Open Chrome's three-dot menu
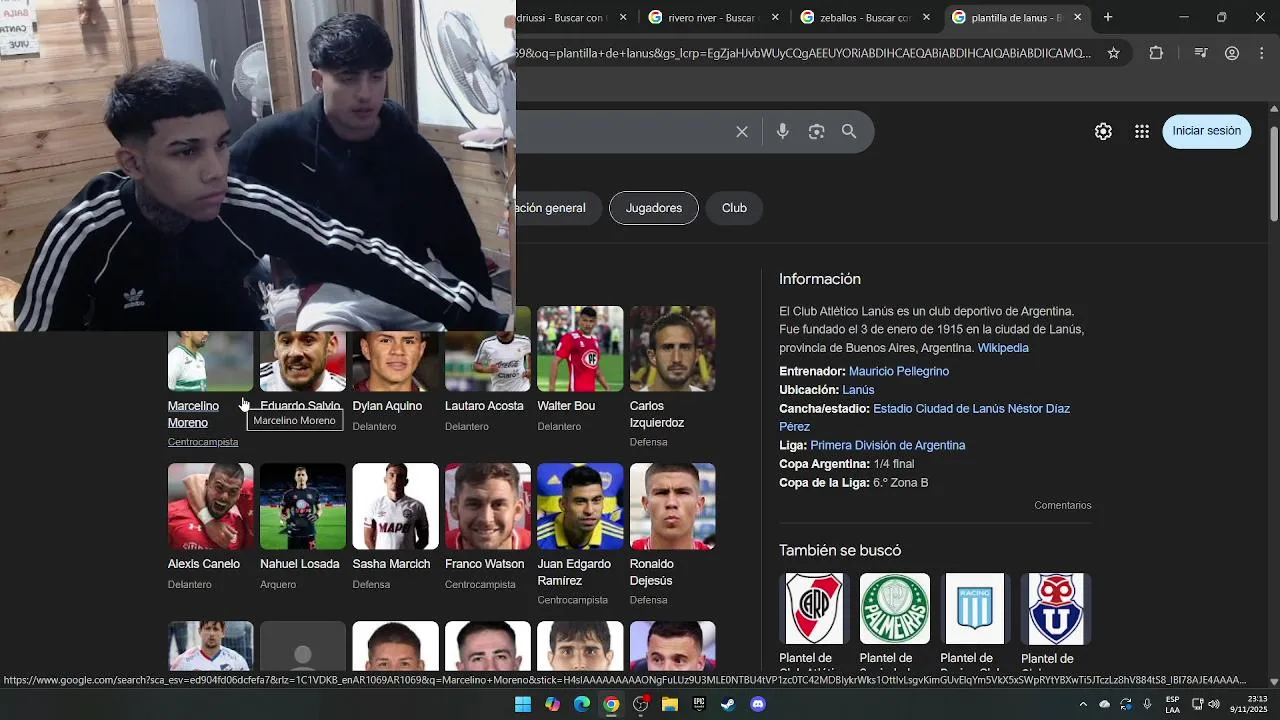 tap(1262, 53)
